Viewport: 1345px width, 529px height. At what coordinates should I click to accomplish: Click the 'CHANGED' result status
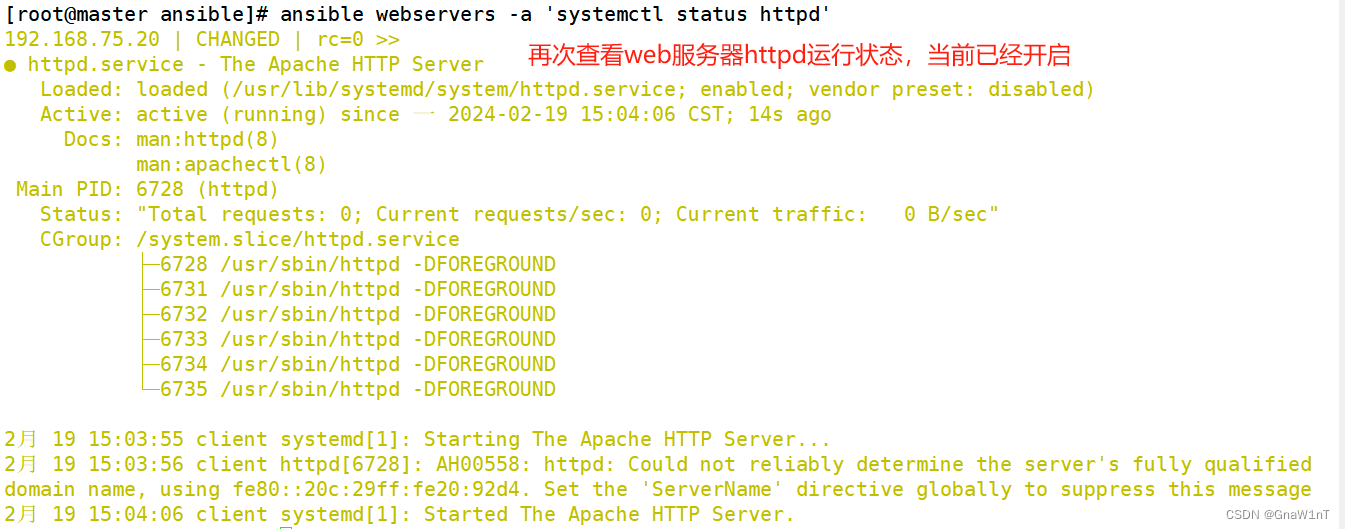tap(238, 39)
